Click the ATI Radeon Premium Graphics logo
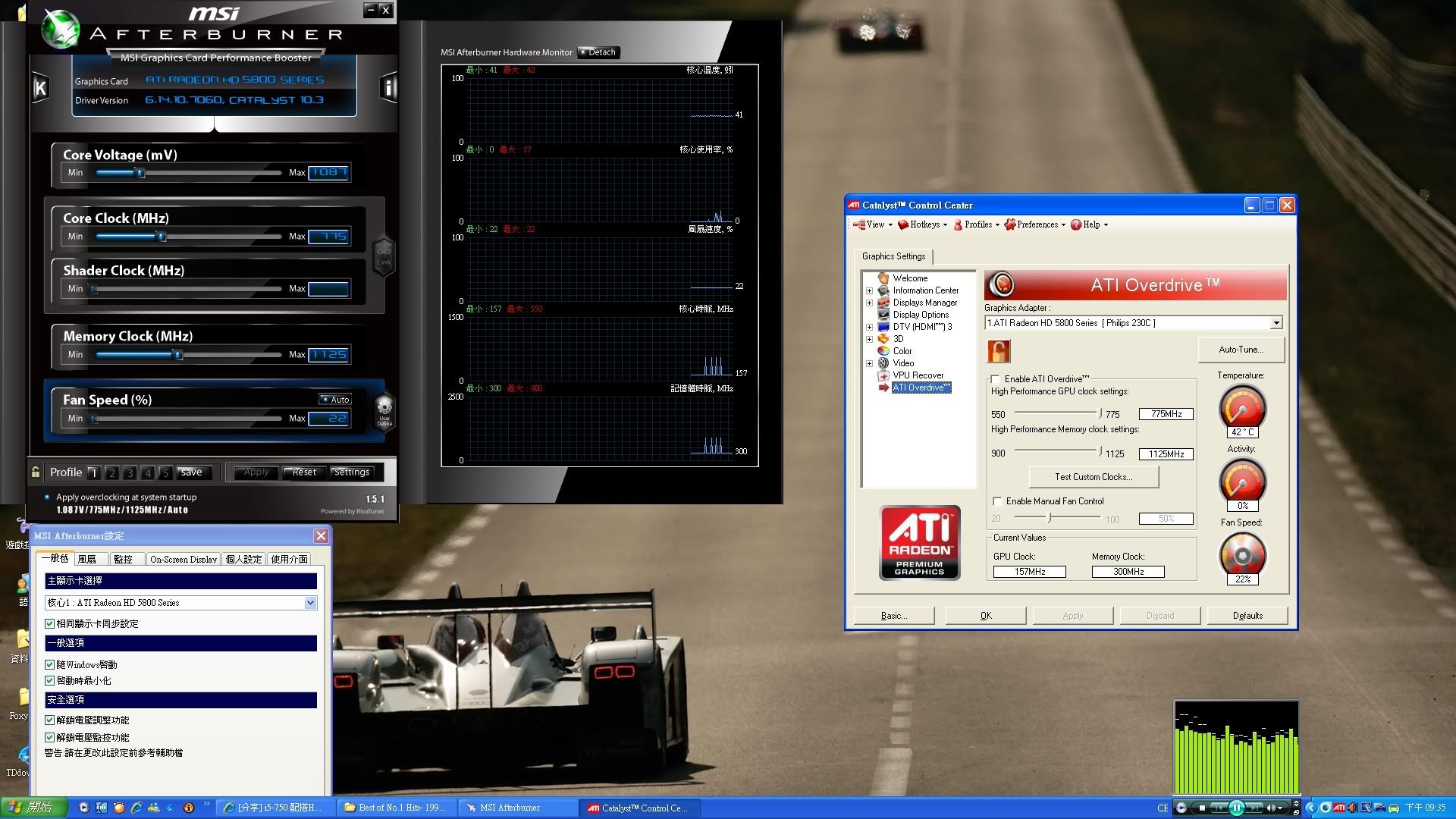 pos(920,543)
